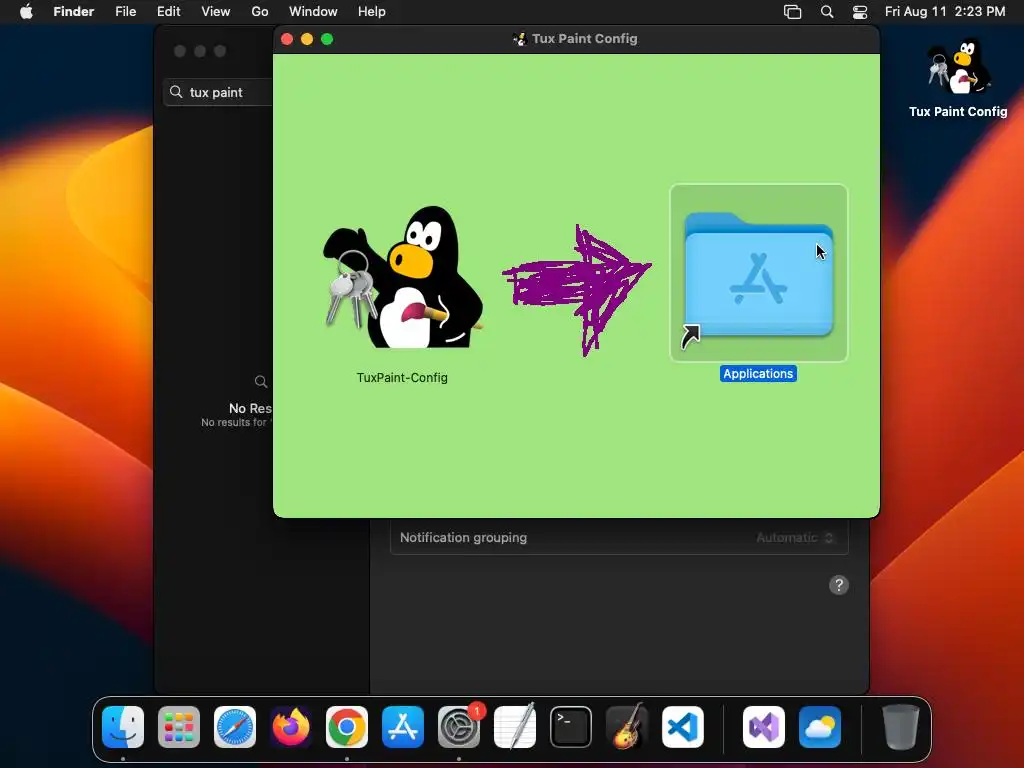Viewport: 1024px width, 768px height.
Task: Open Spotlight search in menu bar
Action: (x=827, y=12)
